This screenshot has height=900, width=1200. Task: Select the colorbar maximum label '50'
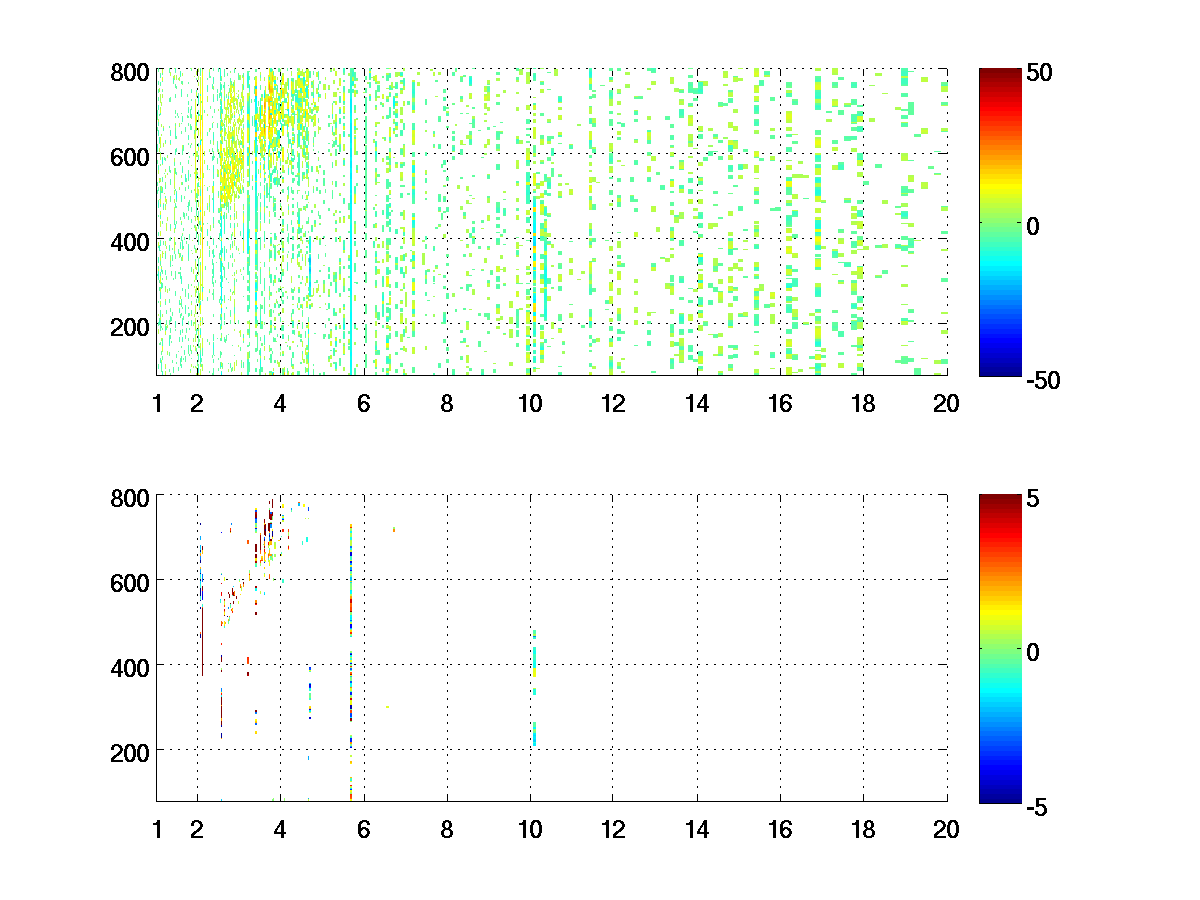[1039, 73]
